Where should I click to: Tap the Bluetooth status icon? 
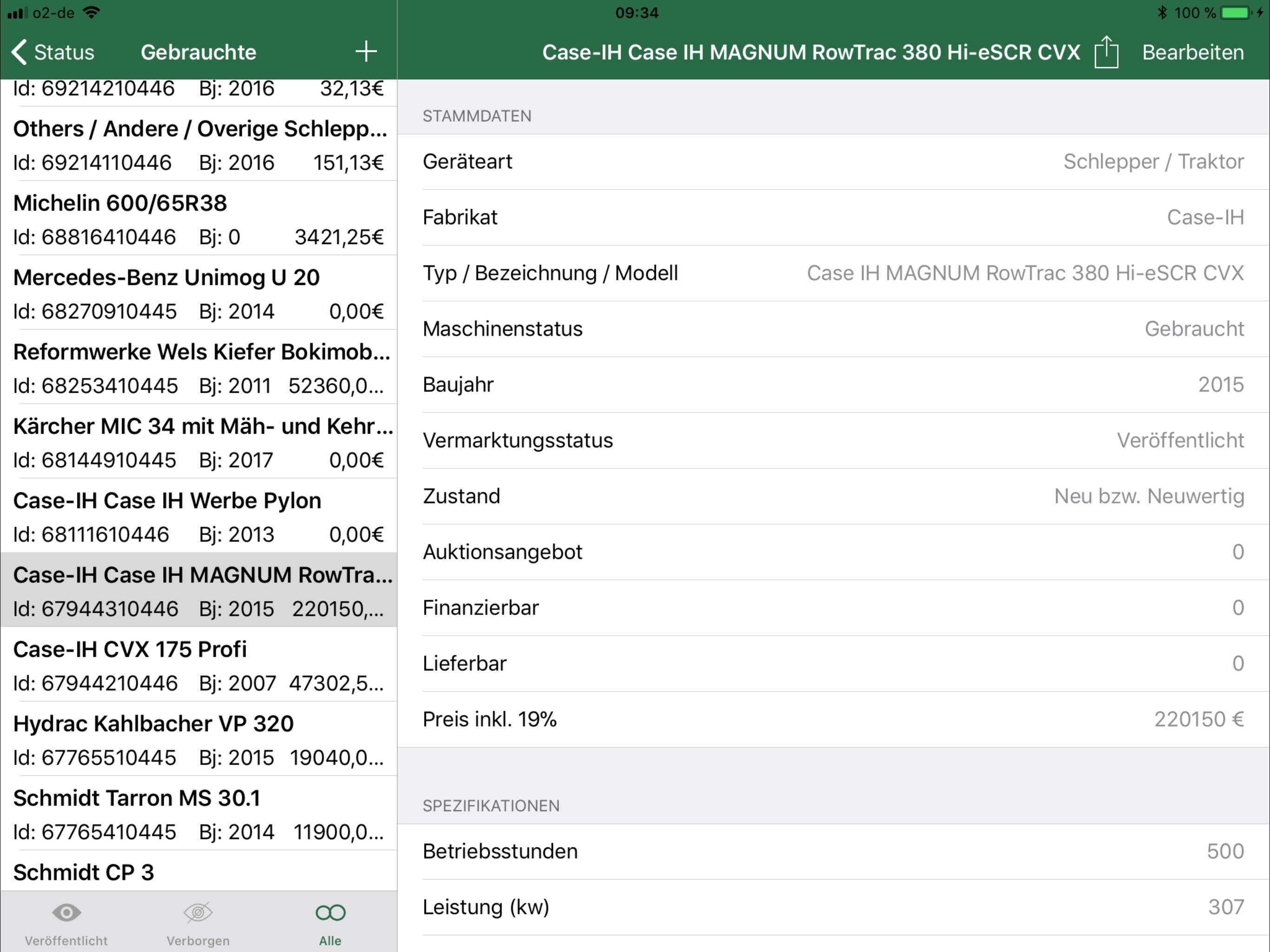click(1162, 13)
